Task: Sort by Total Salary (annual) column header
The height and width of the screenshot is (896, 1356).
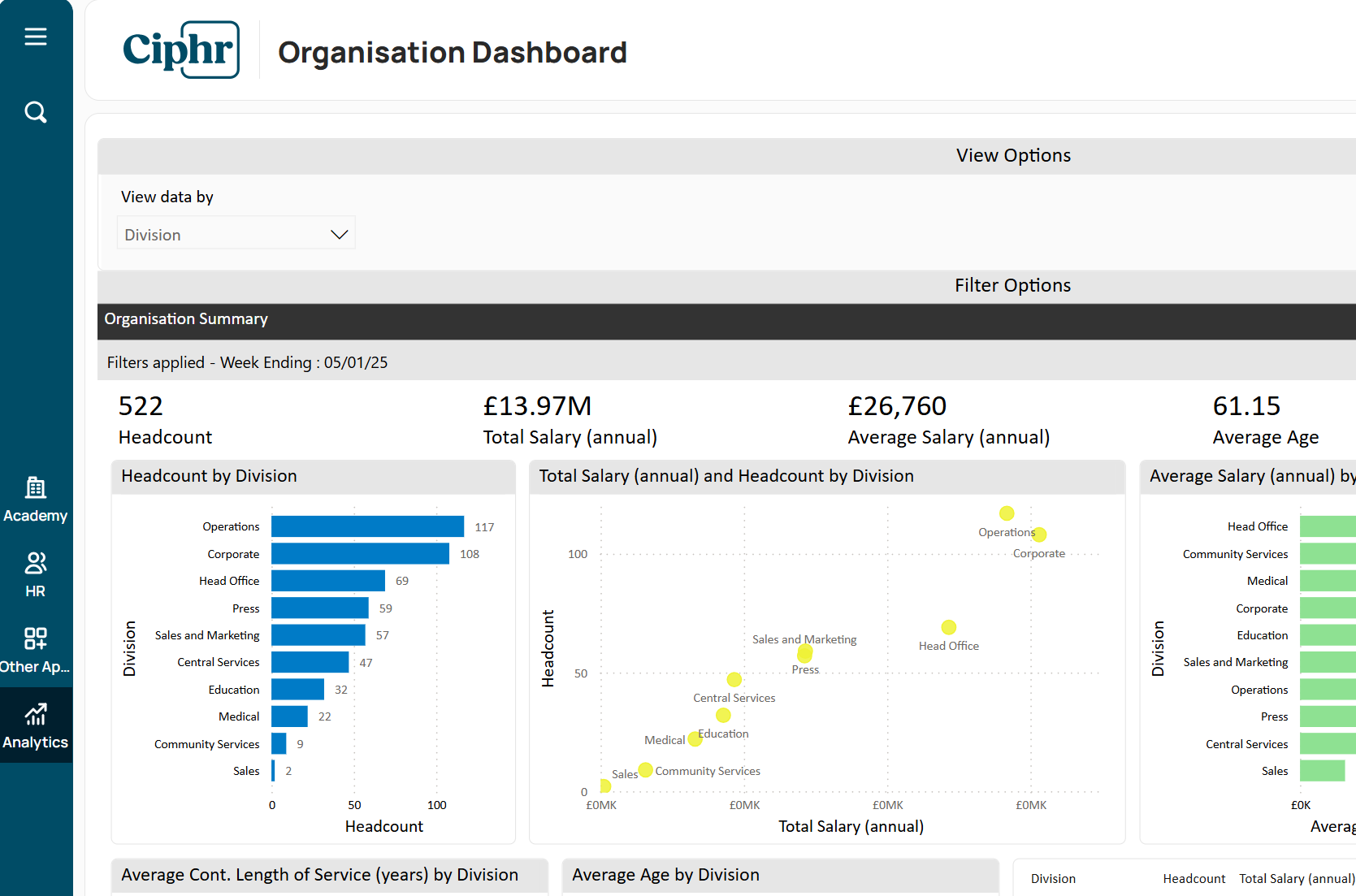Action: click(x=1297, y=879)
